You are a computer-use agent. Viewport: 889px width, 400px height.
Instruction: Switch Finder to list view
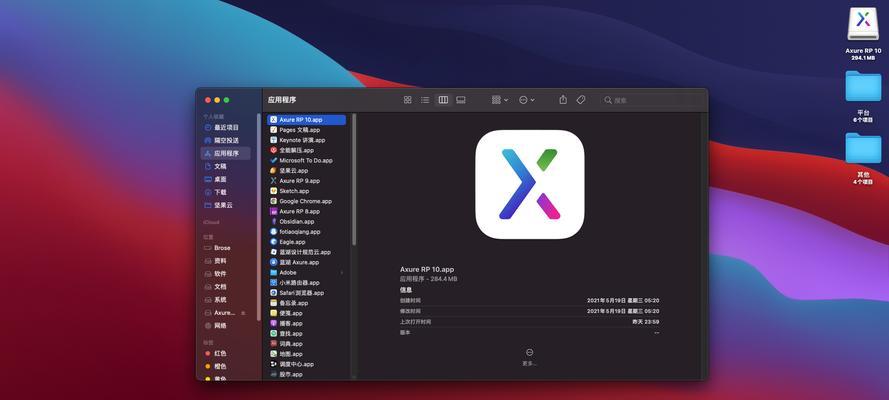[x=425, y=100]
